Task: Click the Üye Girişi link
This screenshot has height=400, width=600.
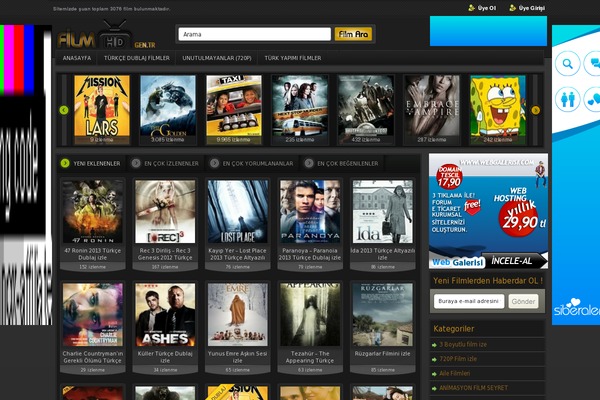Action: pos(532,8)
